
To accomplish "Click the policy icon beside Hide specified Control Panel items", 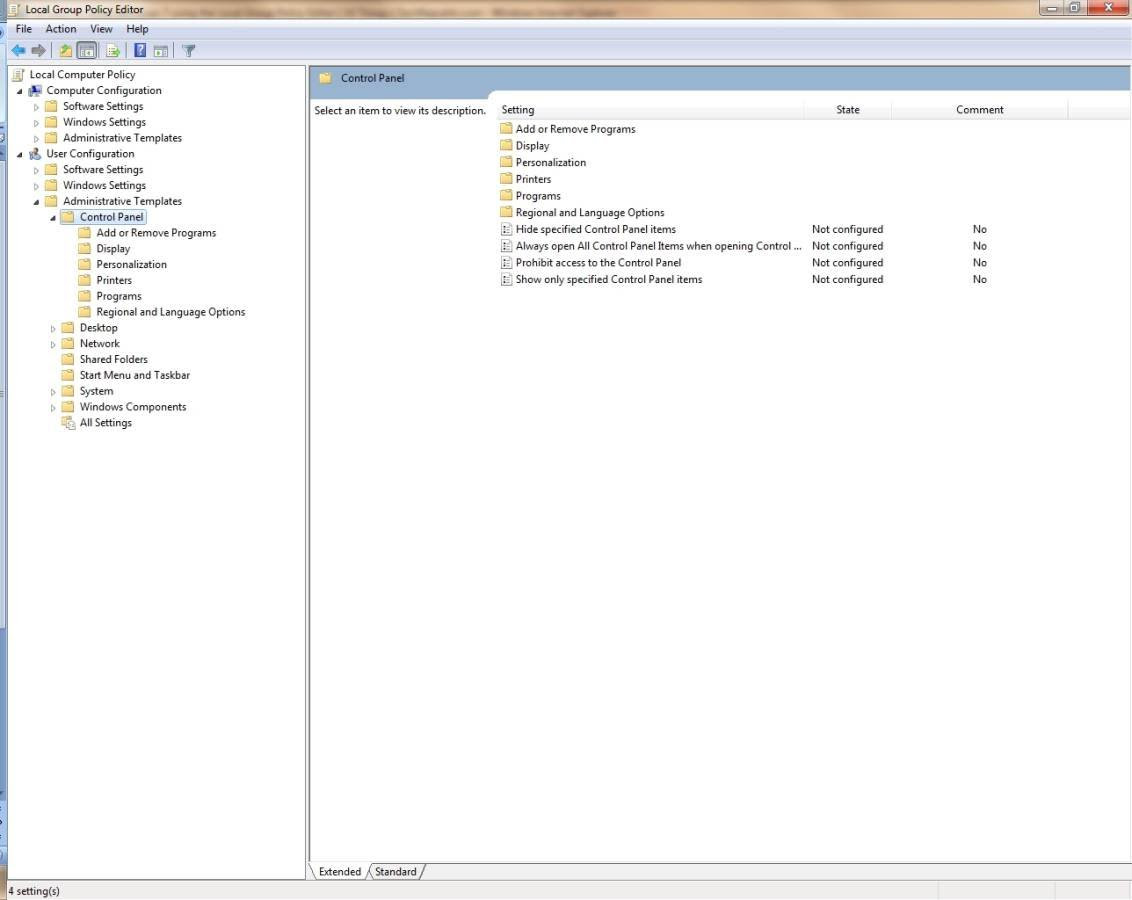I will 506,230.
